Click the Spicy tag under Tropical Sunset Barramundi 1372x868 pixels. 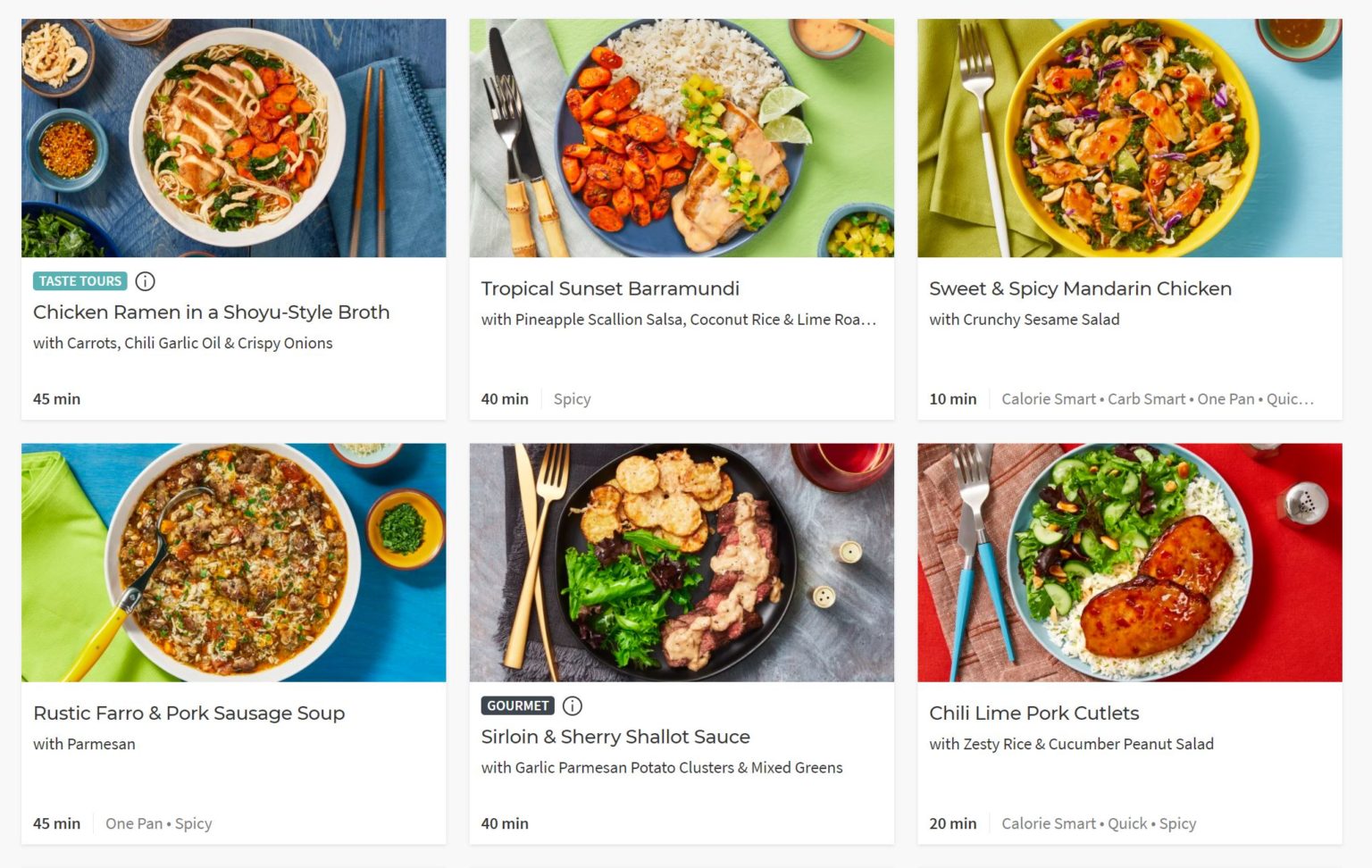point(572,399)
